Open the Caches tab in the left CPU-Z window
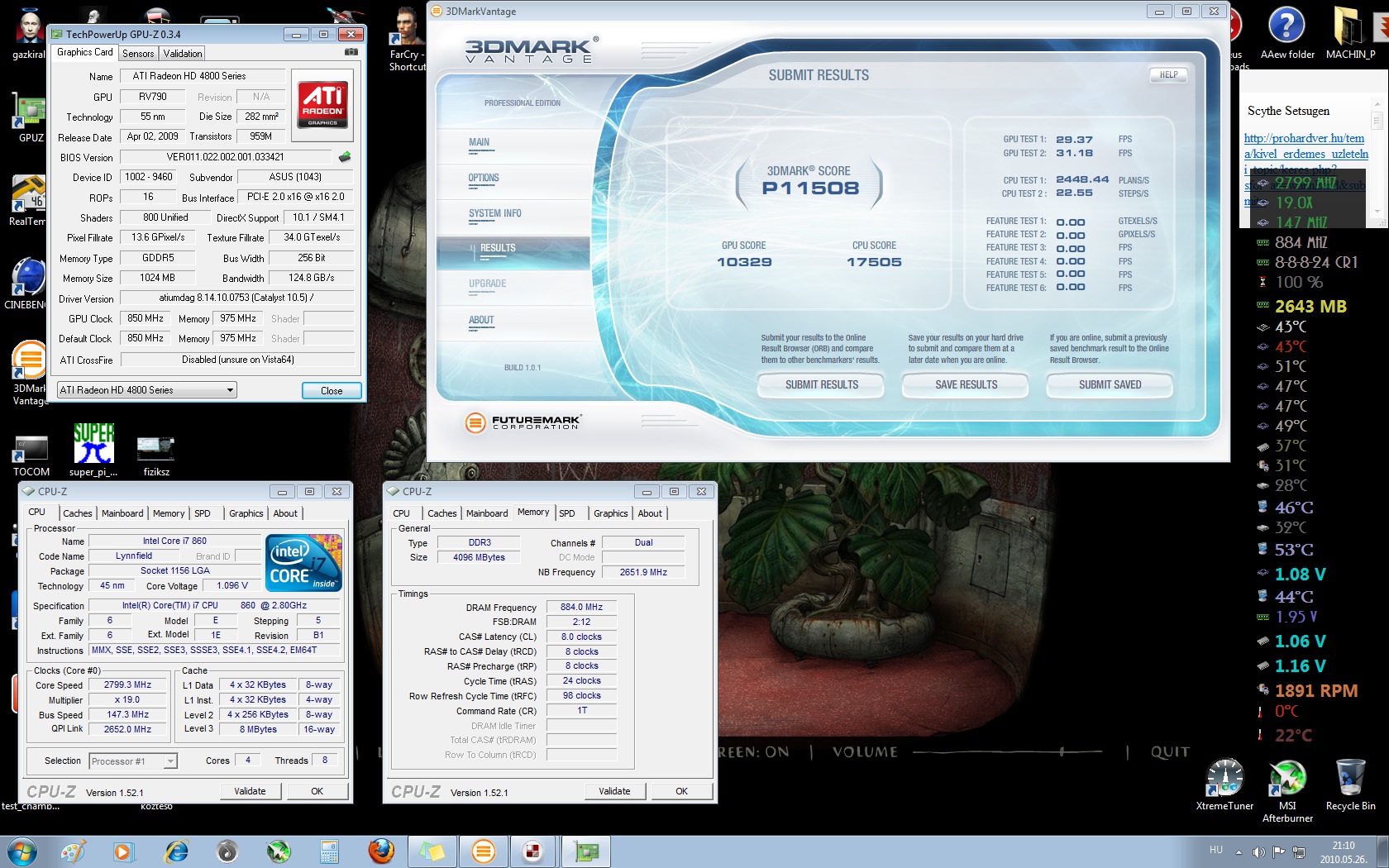Screen dimensions: 1389x868 (78, 513)
